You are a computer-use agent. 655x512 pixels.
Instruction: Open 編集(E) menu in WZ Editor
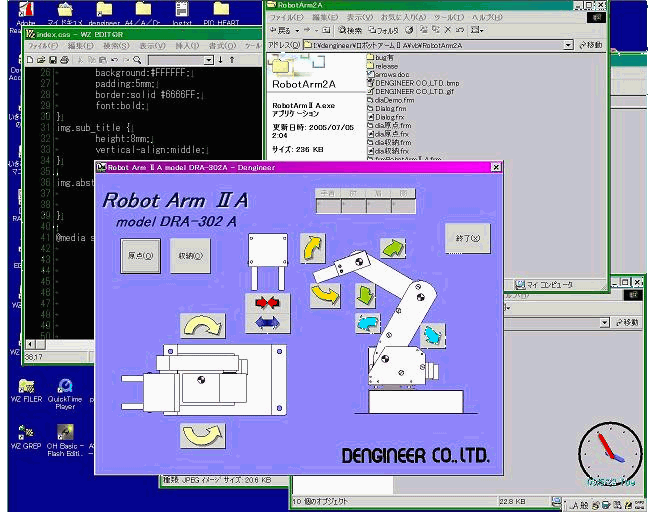(81, 46)
